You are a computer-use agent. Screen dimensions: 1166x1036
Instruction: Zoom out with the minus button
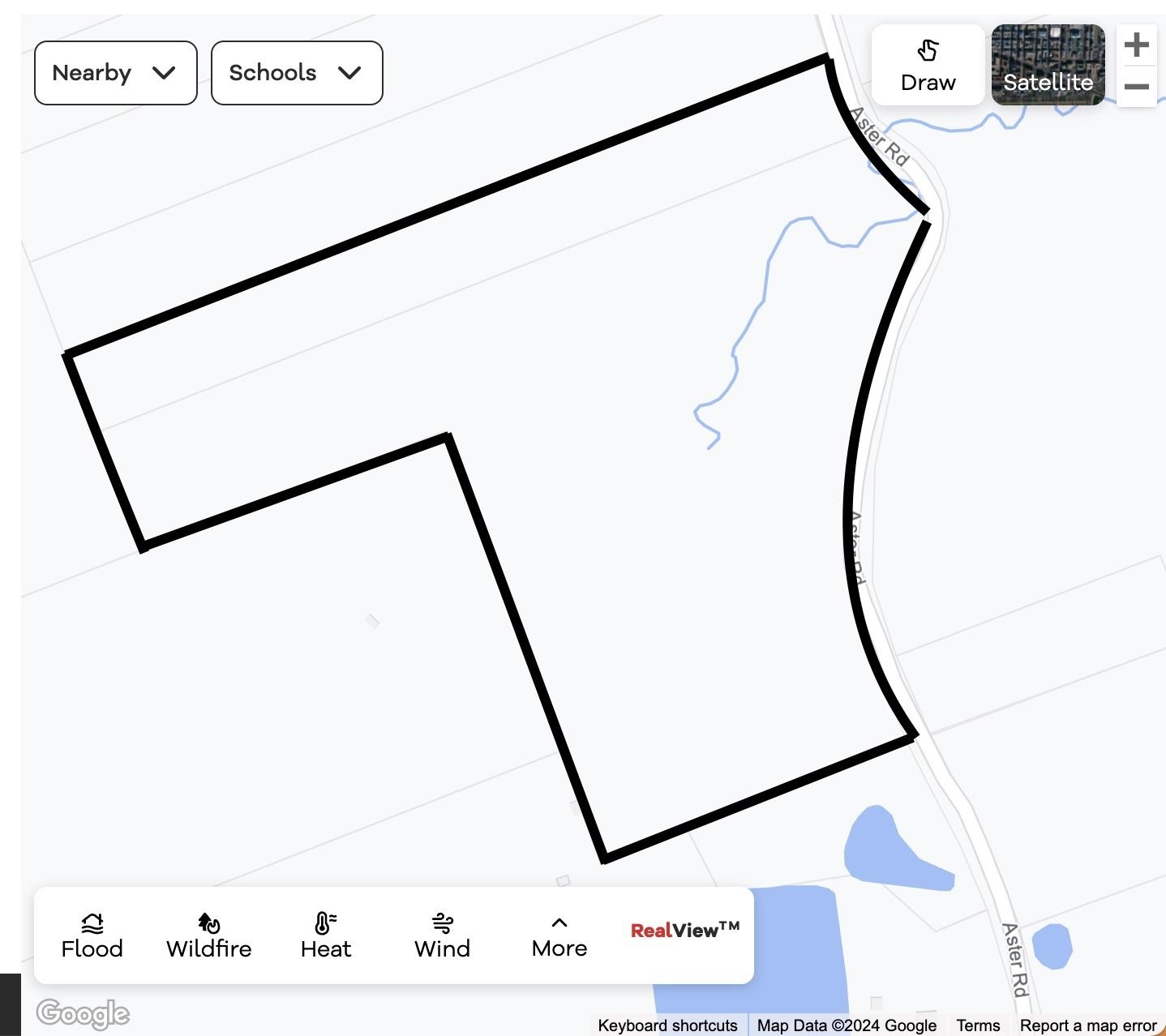tap(1136, 87)
